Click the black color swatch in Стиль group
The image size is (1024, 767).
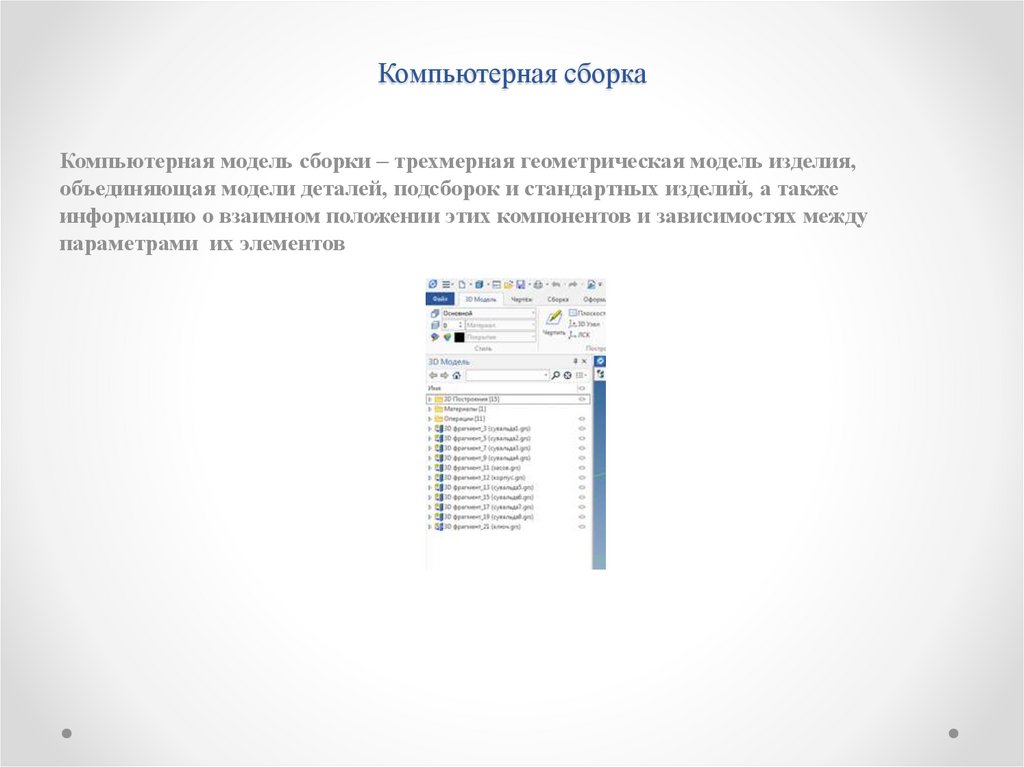pos(459,337)
